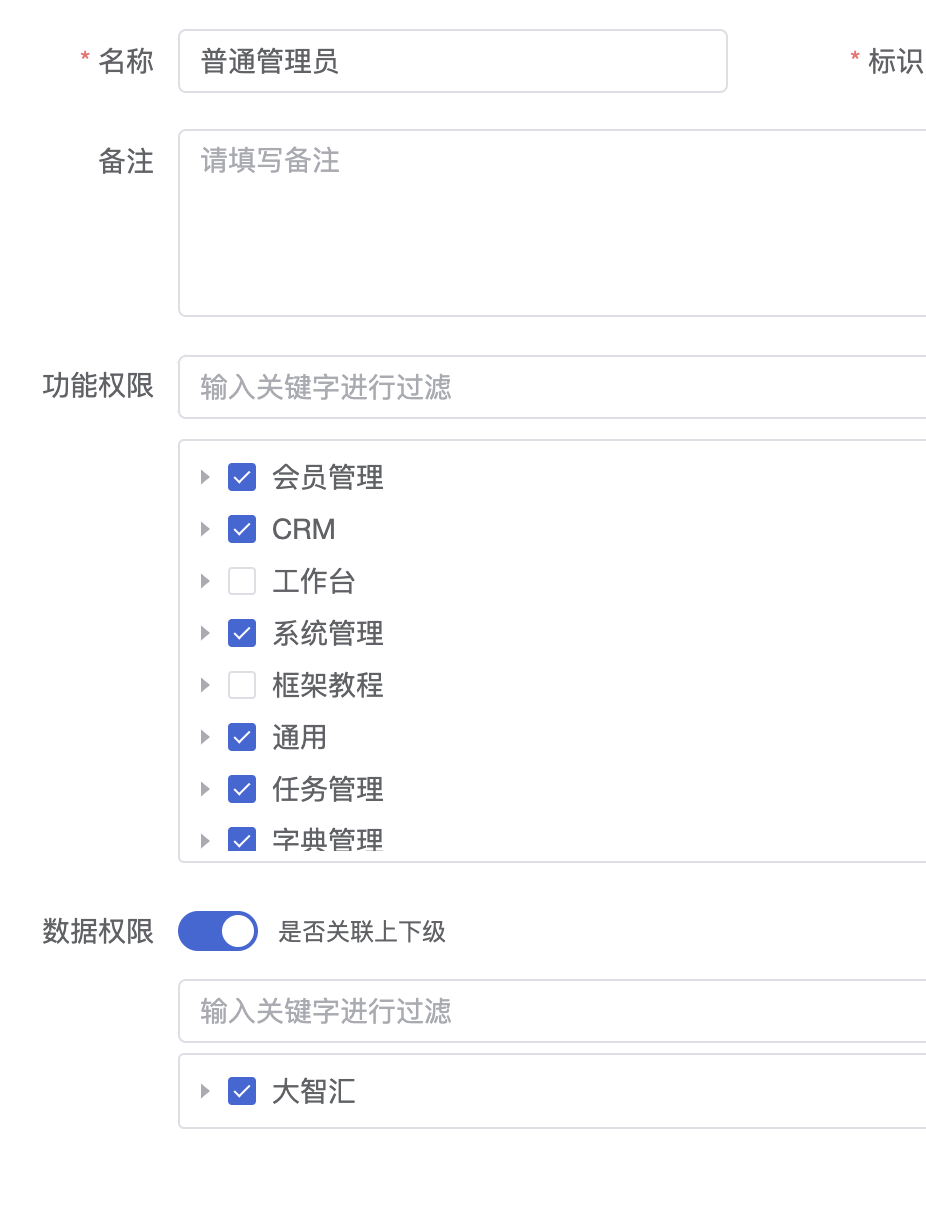926x1228 pixels.
Task: Uncheck the 会员管理 permission checkbox
Action: click(x=241, y=477)
